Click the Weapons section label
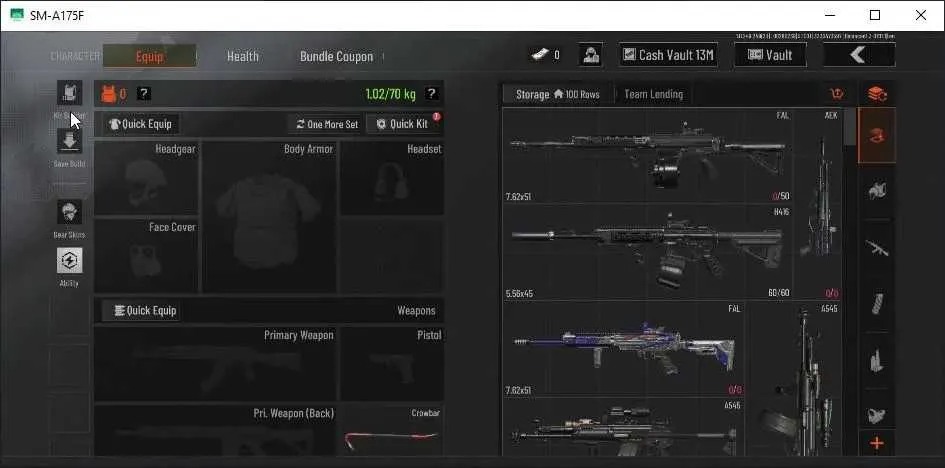The height and width of the screenshot is (468, 945). tap(416, 311)
